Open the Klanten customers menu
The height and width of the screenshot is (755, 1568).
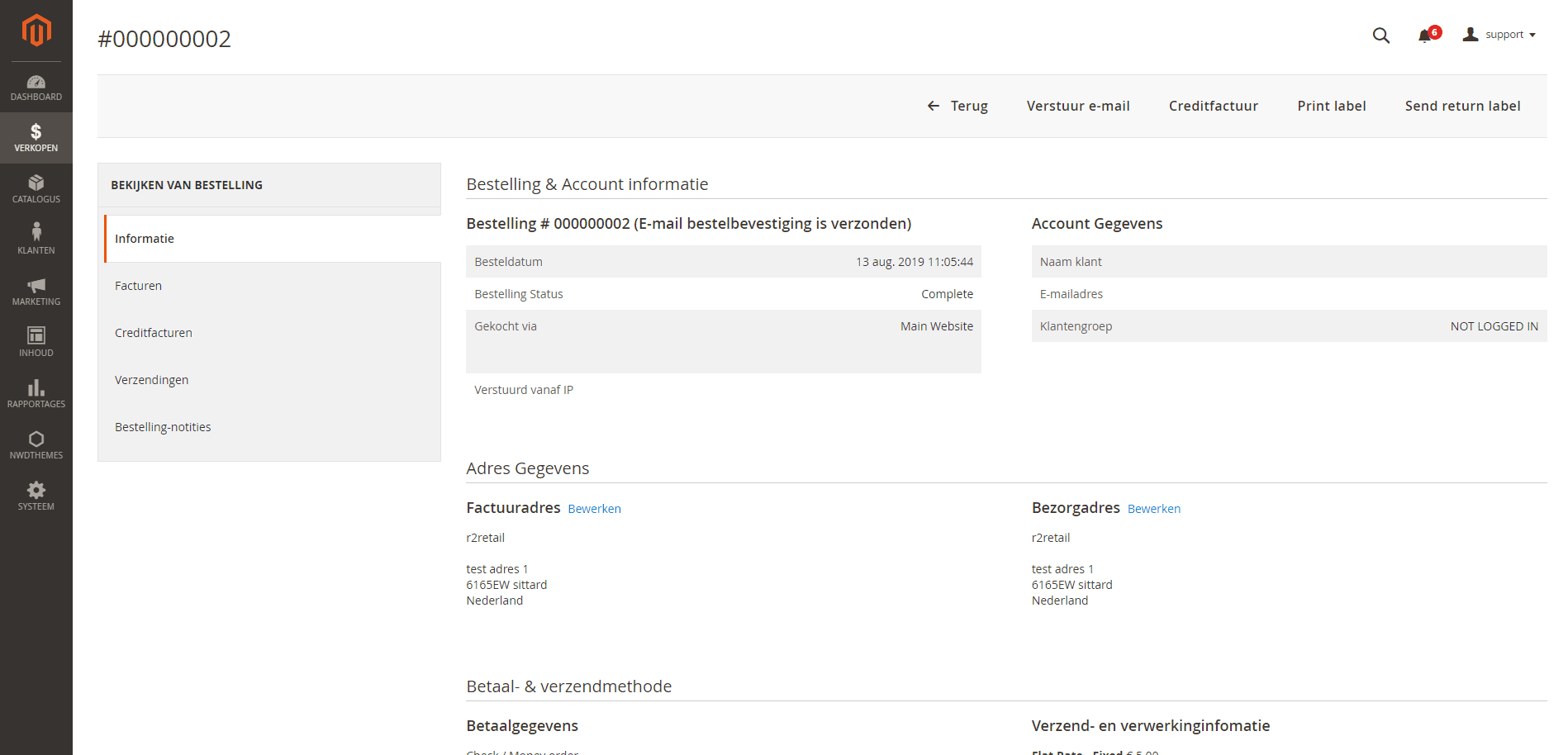pyautogui.click(x=36, y=240)
